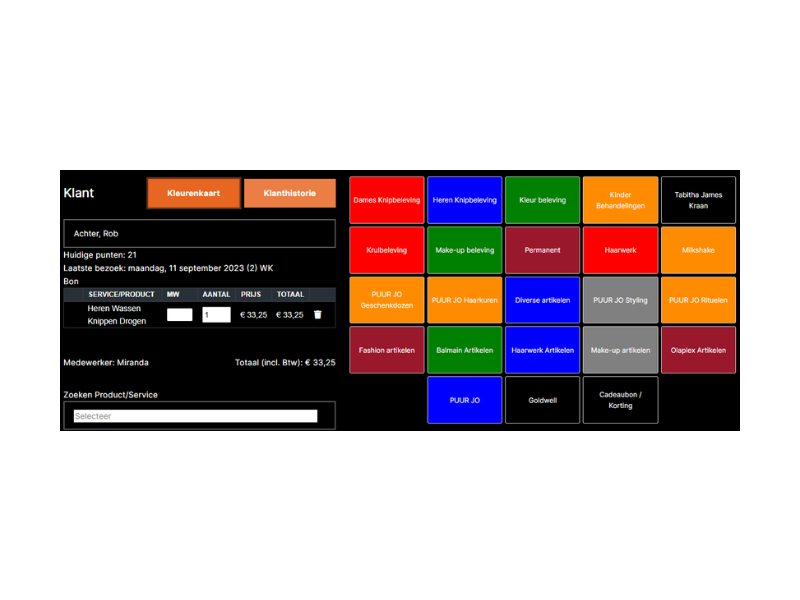
Task: Click the Aantal quantity field
Action: pyautogui.click(x=216, y=314)
